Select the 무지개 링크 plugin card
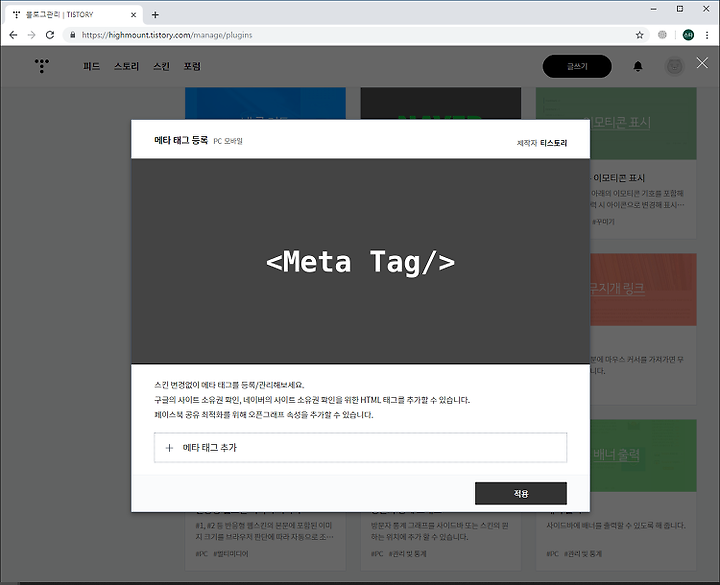The image size is (720, 585). (643, 329)
